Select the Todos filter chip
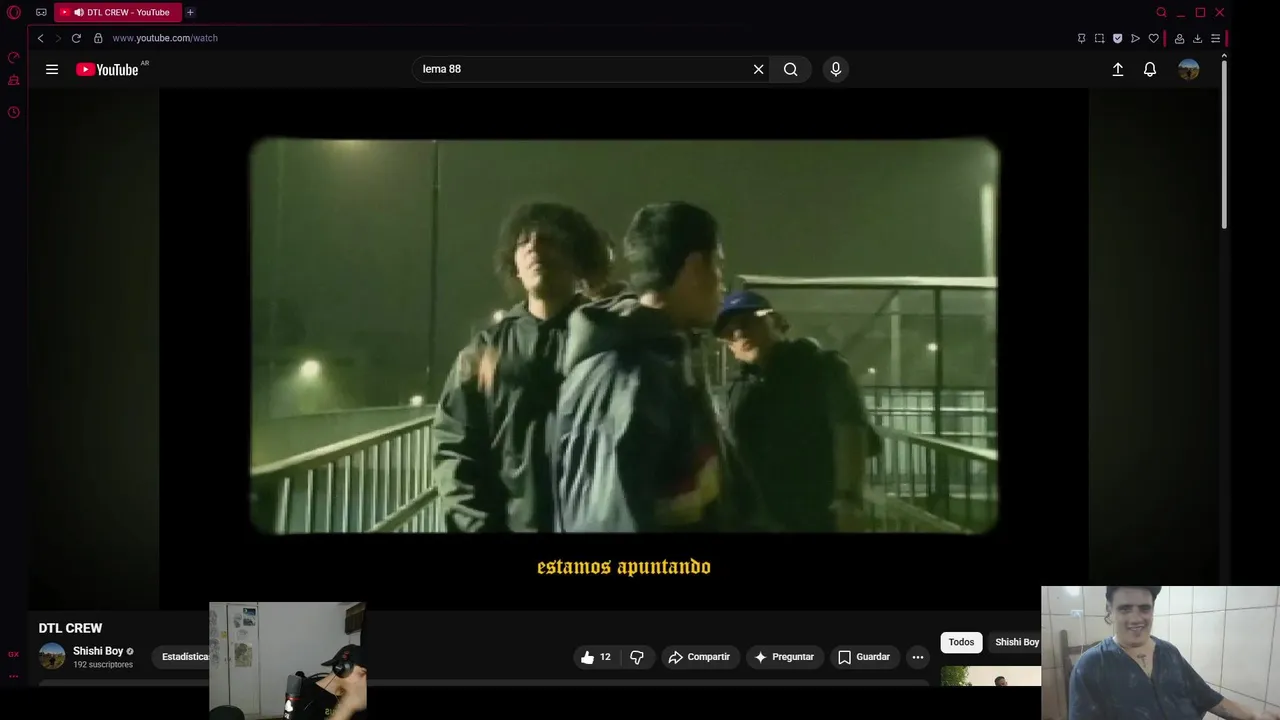This screenshot has height=720, width=1280. (x=961, y=642)
